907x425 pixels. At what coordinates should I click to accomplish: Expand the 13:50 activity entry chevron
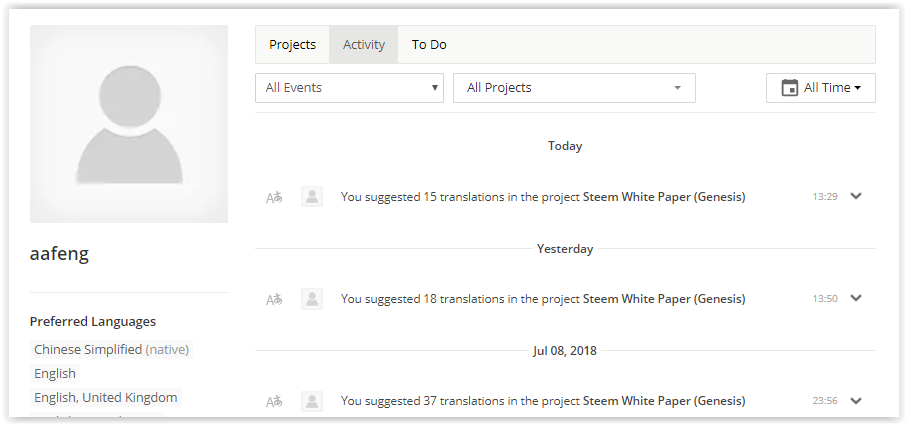[856, 298]
